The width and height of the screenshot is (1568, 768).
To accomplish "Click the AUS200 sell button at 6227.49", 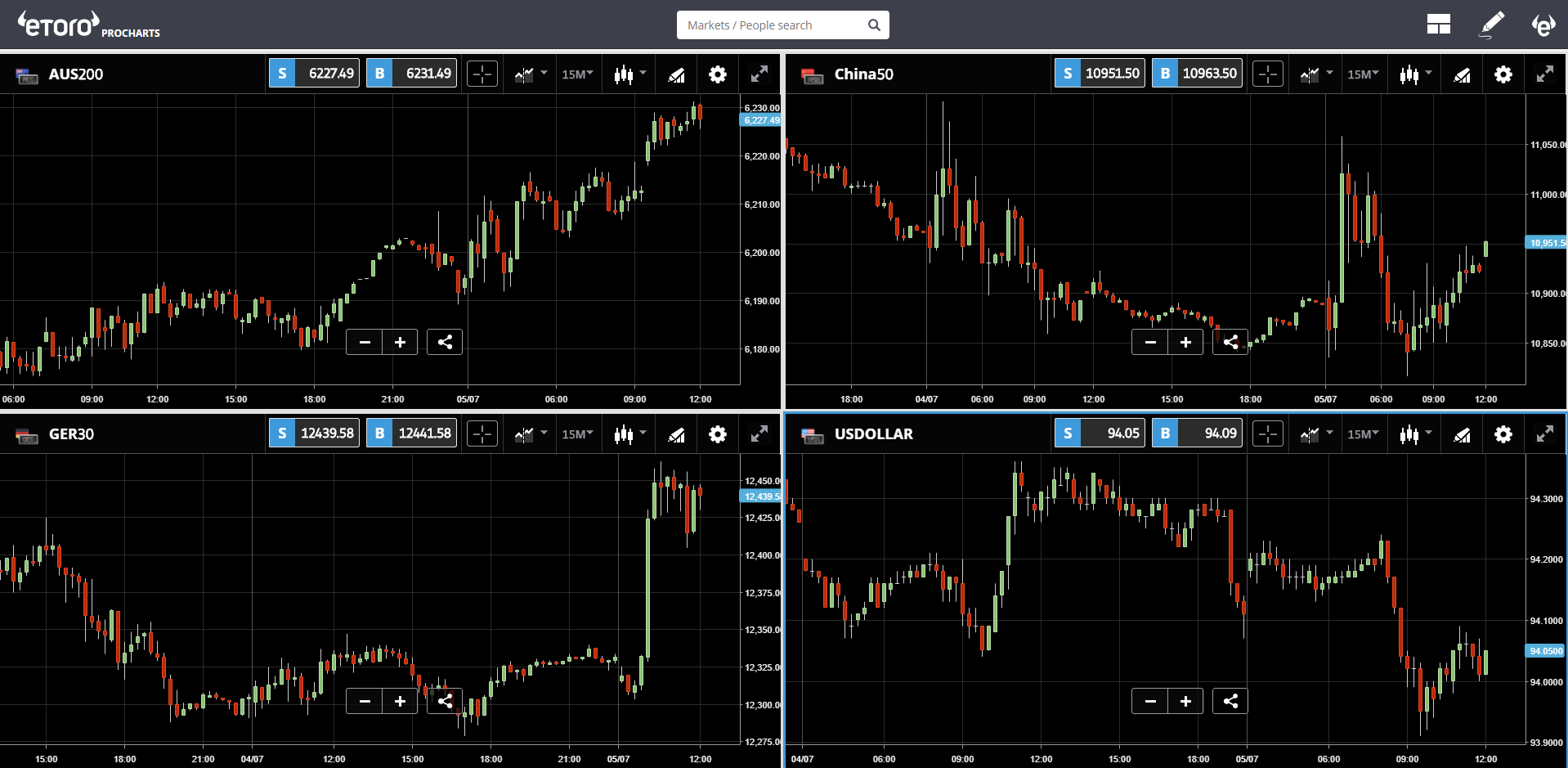I will coord(314,74).
